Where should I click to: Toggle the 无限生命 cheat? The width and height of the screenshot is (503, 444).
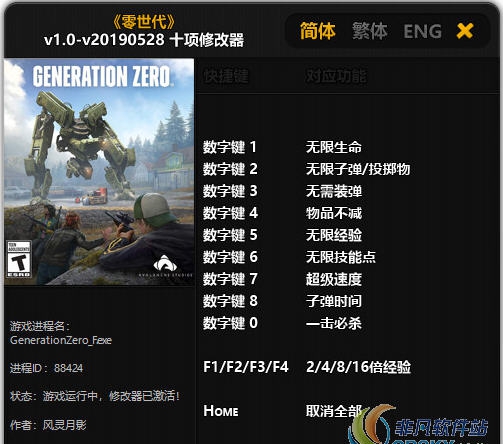(334, 147)
